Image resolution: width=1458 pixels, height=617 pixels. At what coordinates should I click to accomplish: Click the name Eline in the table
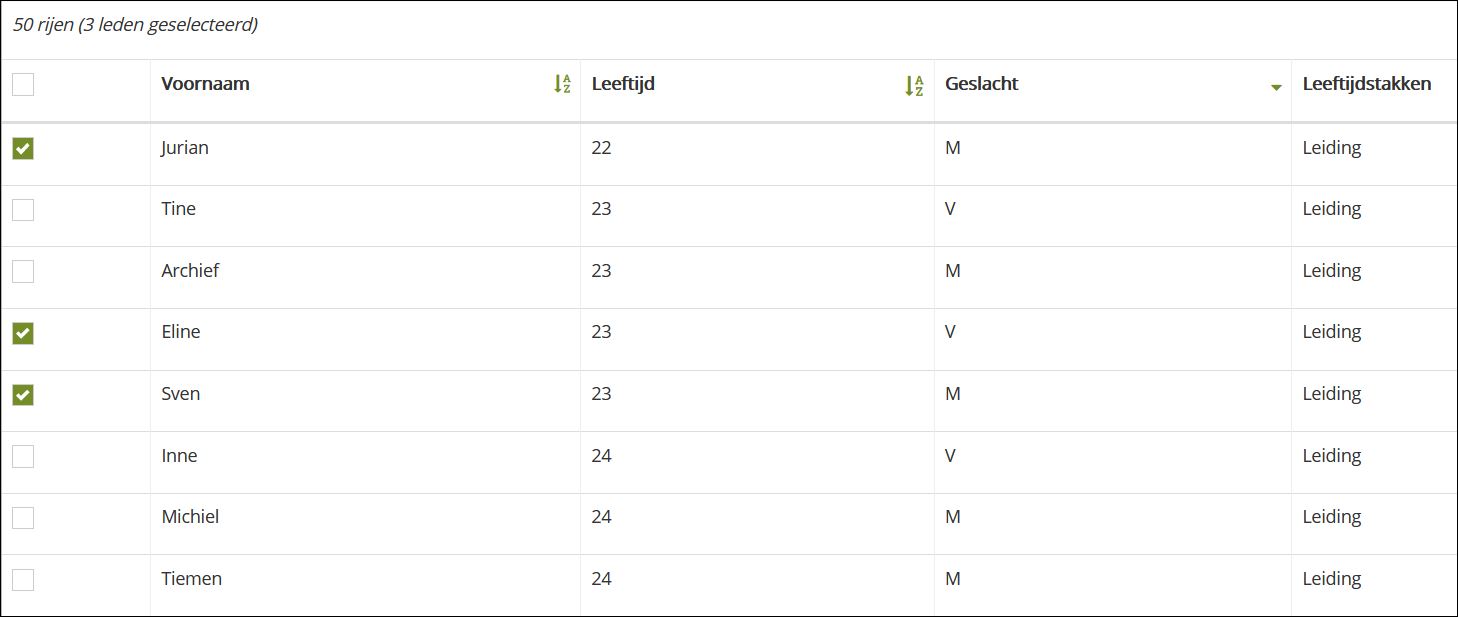coord(181,332)
